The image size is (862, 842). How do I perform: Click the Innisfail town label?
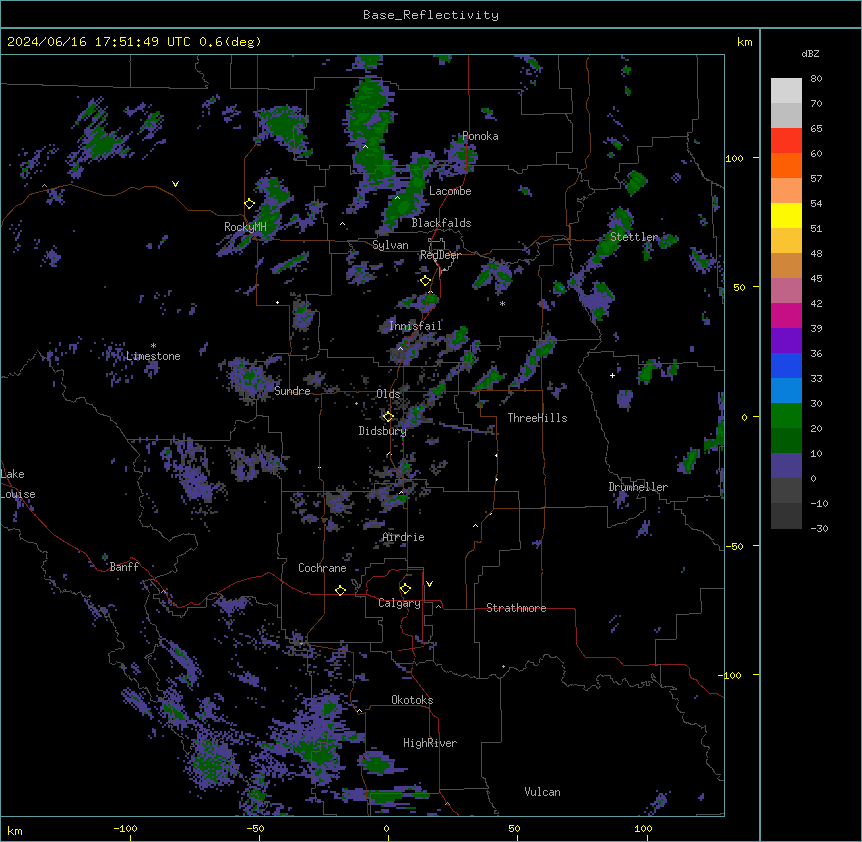point(415,326)
